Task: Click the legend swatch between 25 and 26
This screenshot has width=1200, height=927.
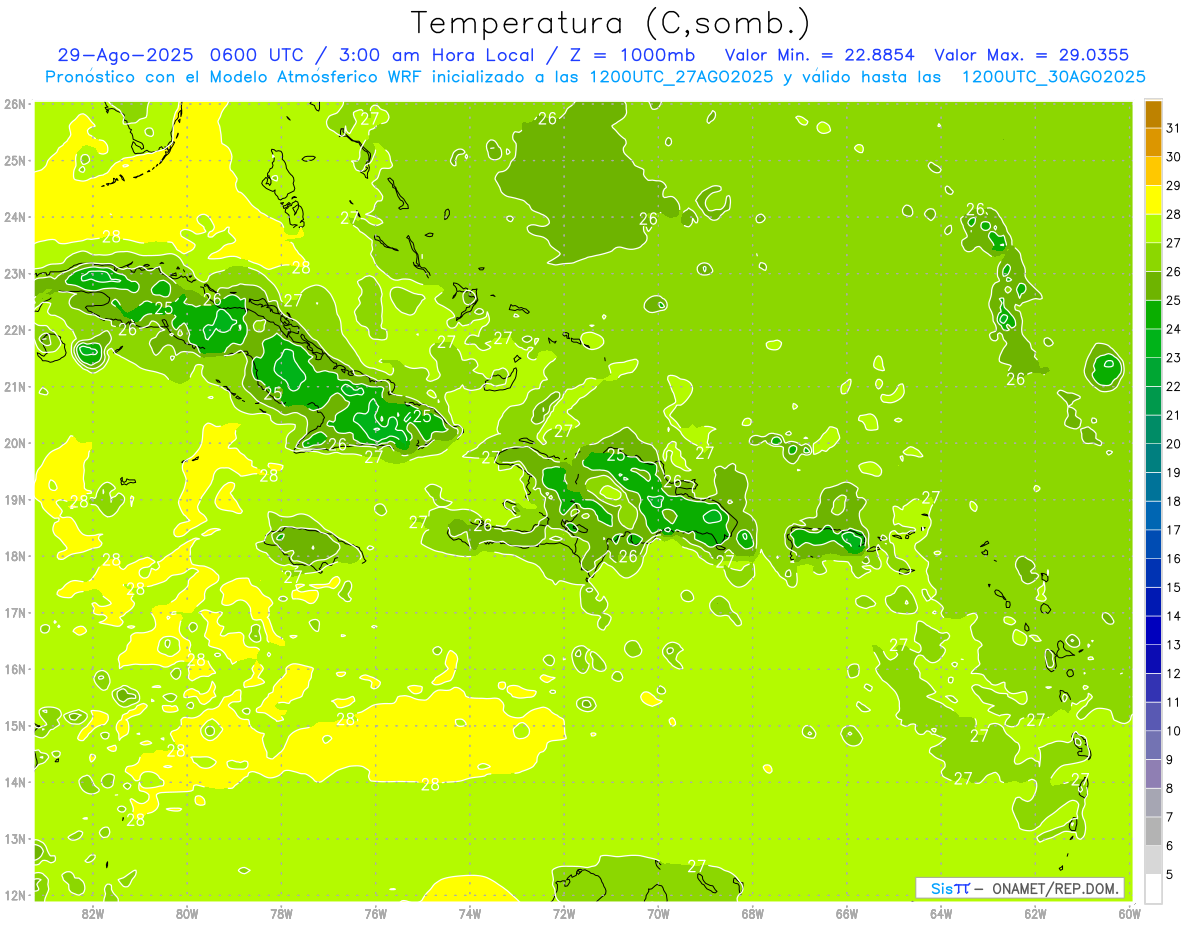Action: (1153, 286)
